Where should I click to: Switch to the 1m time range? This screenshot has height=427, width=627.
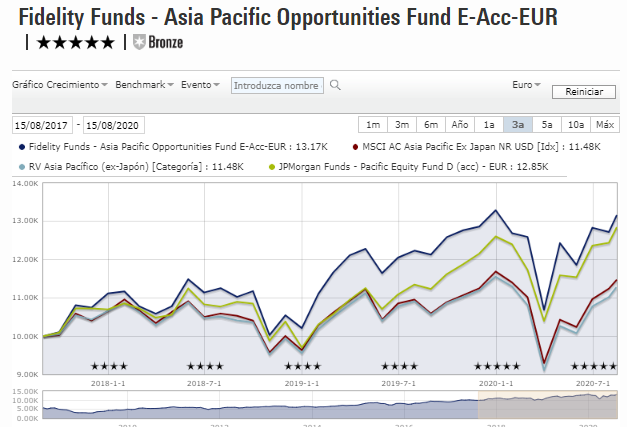pos(373,125)
